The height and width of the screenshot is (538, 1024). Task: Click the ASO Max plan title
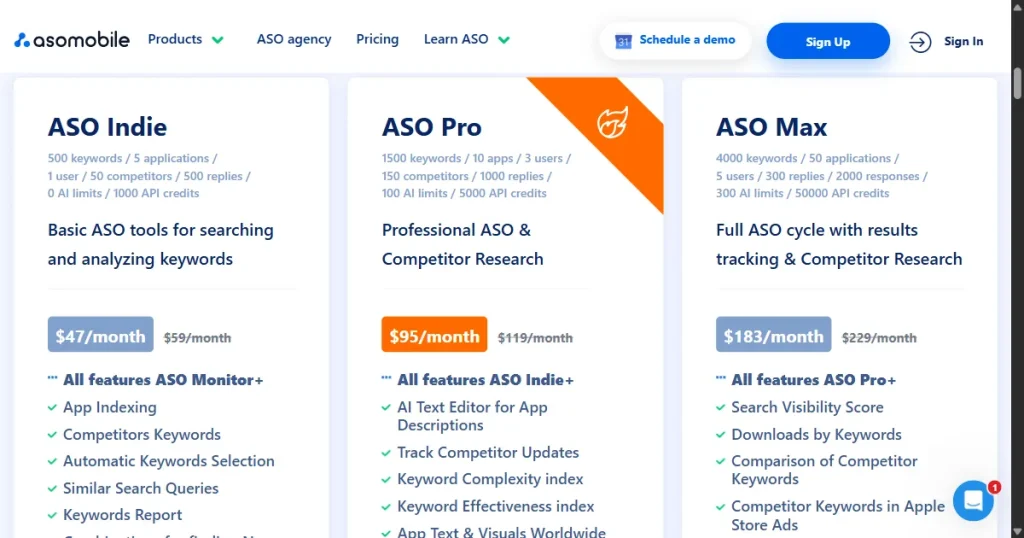771,127
